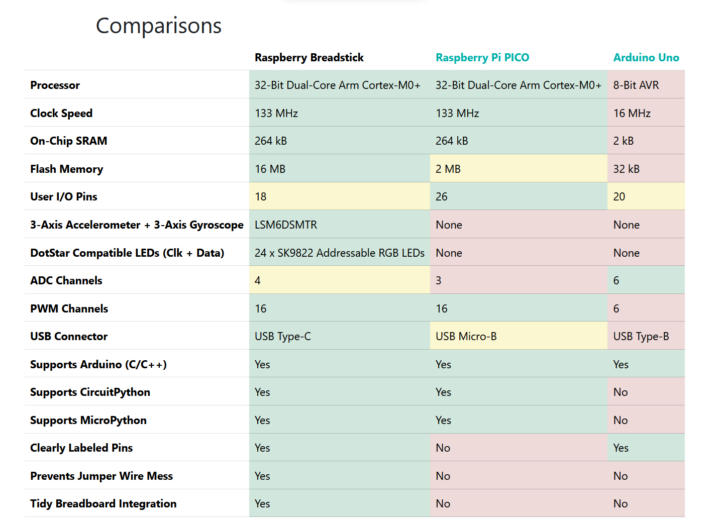Click the Tidy Breadboard Integration label
Screen dimensions: 720x524
click(x=103, y=503)
